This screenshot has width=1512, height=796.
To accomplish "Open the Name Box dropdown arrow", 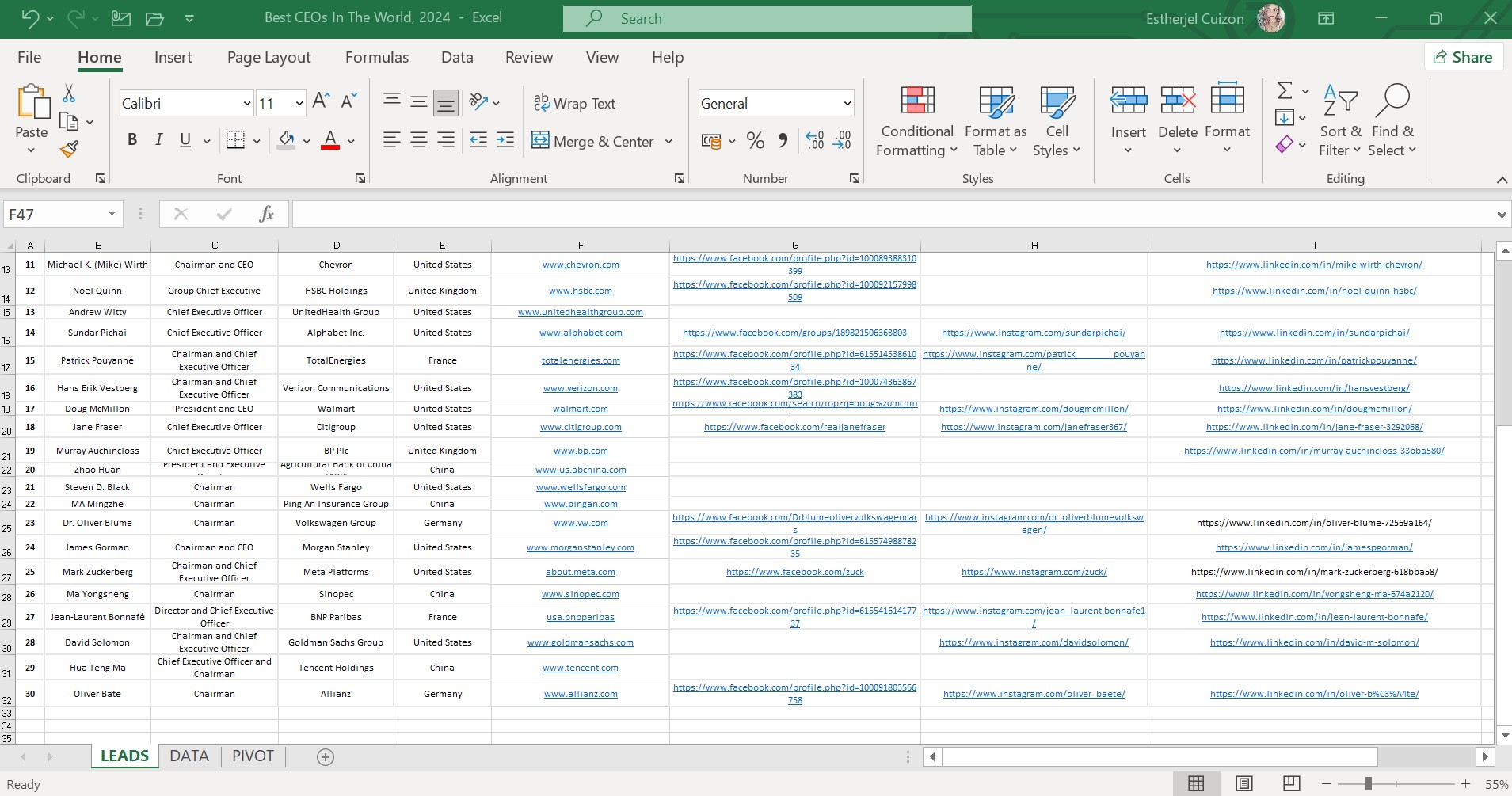I will pyautogui.click(x=112, y=214).
